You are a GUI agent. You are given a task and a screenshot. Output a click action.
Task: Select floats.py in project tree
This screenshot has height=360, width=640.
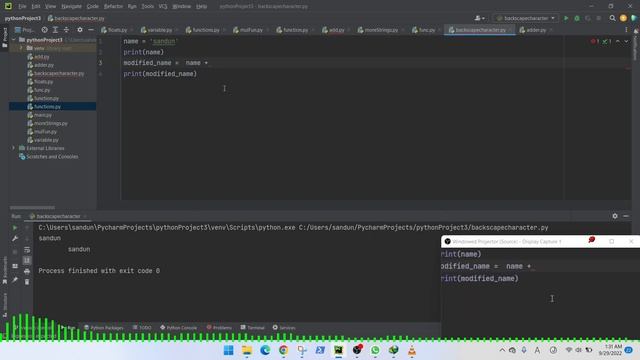click(43, 82)
